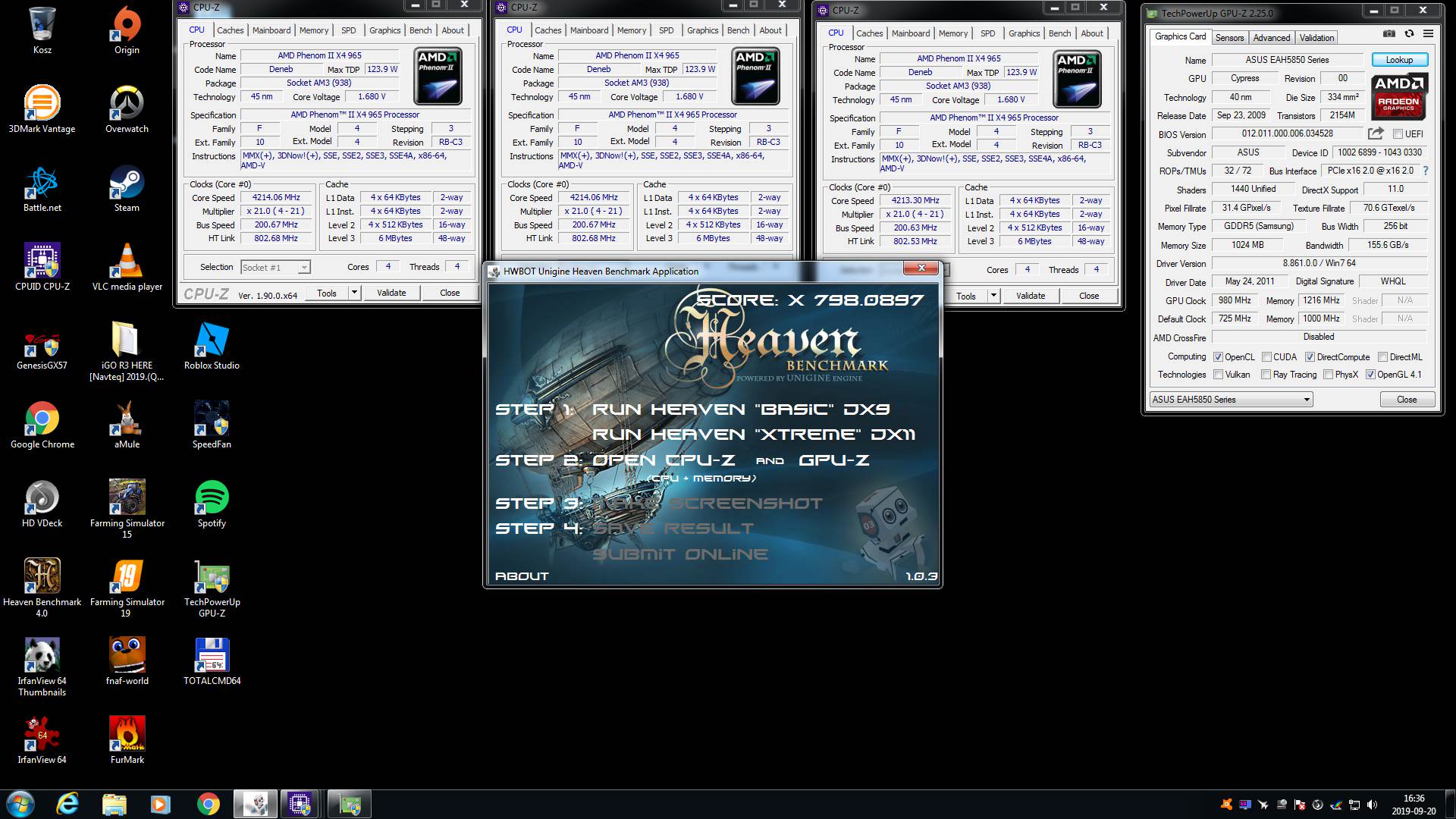The image size is (1456, 819).
Task: Switch to Sensors tab in GPU-Z
Action: tap(1229, 38)
